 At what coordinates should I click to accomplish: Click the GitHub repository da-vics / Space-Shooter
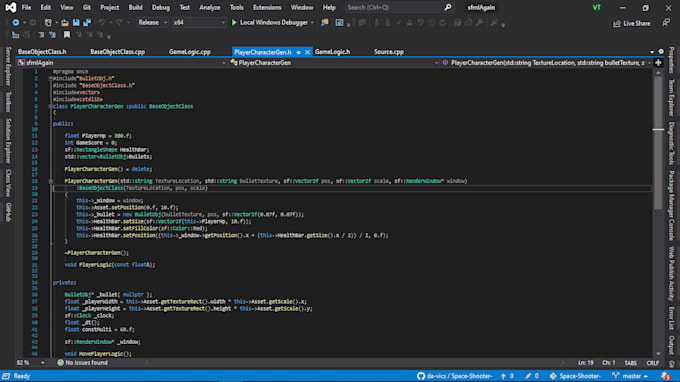pos(454,376)
